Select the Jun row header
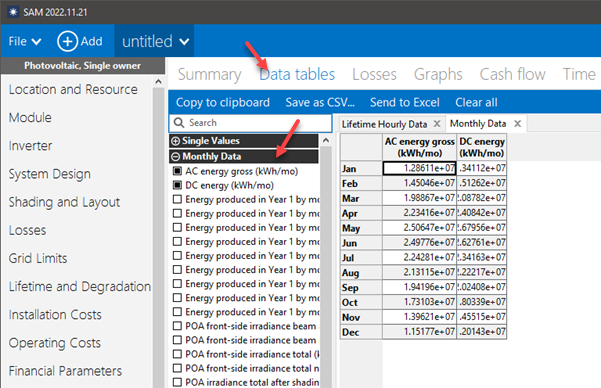Screen dimensions: 601x388 [x=361, y=243]
